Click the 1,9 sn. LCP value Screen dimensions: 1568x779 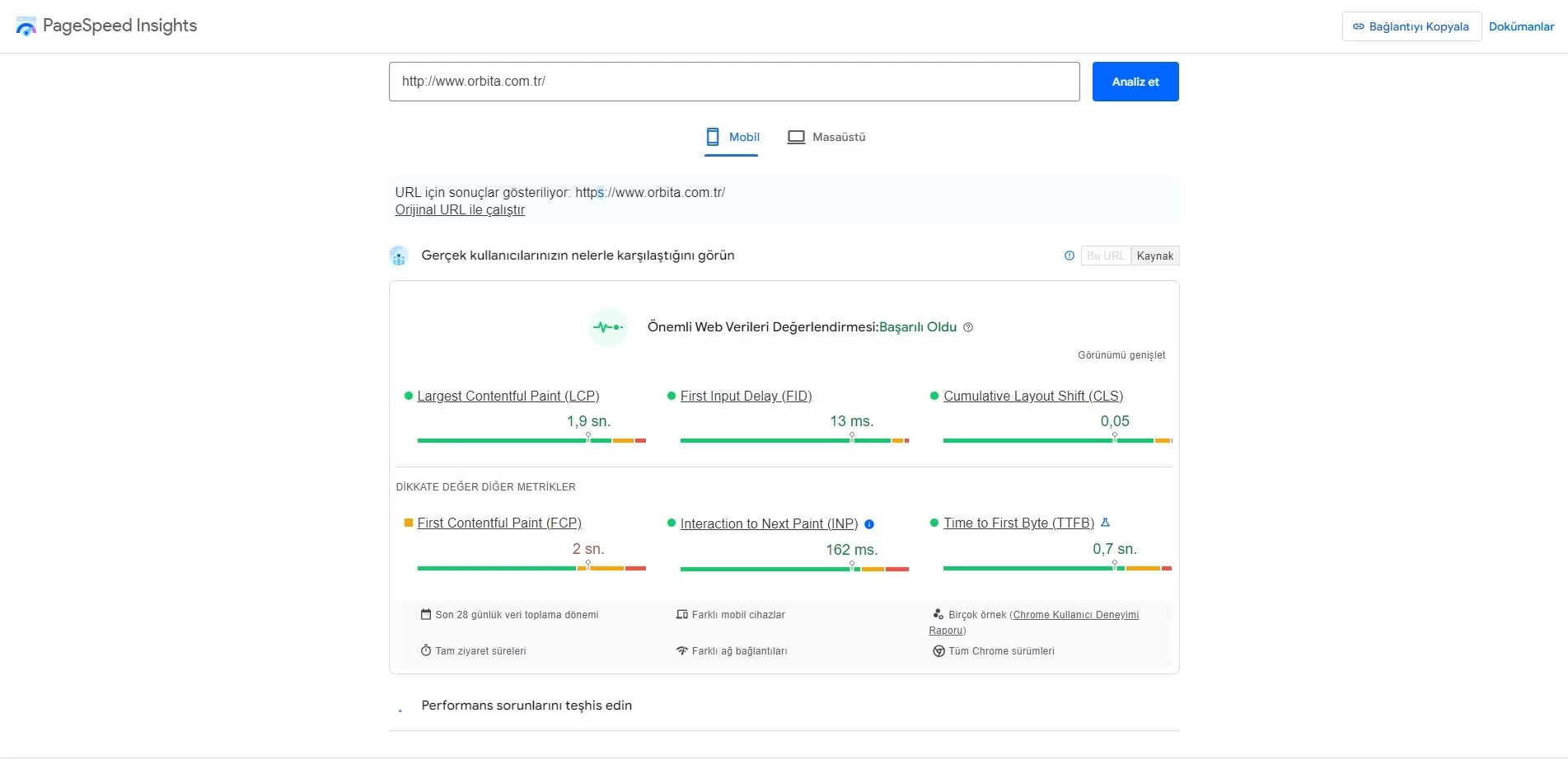[588, 421]
